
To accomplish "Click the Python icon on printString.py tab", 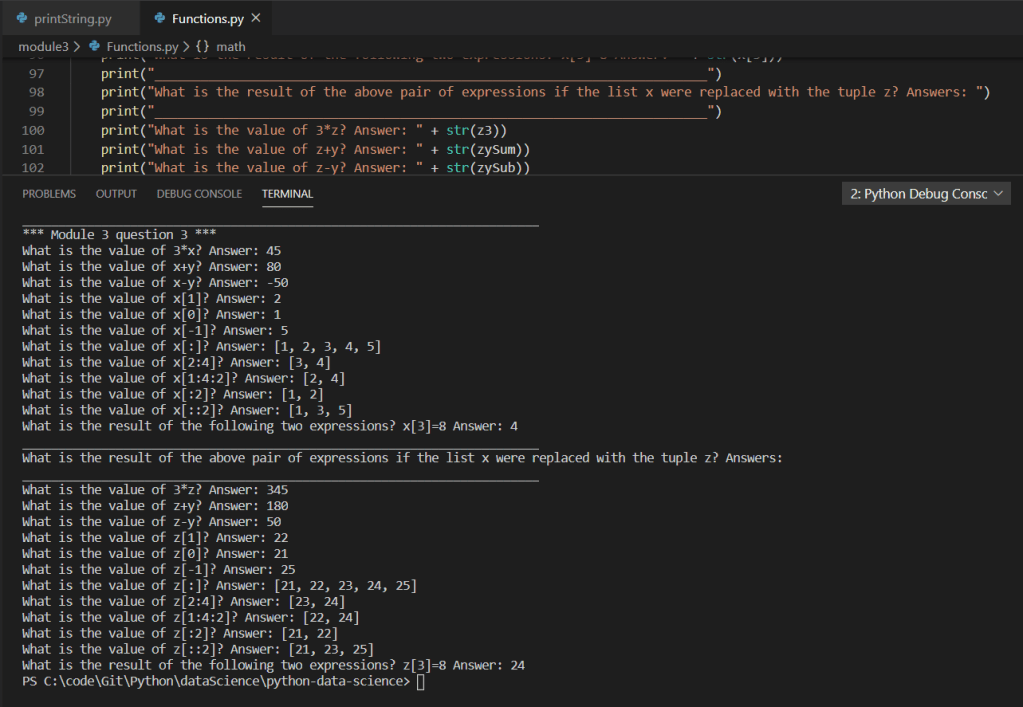I will point(22,19).
